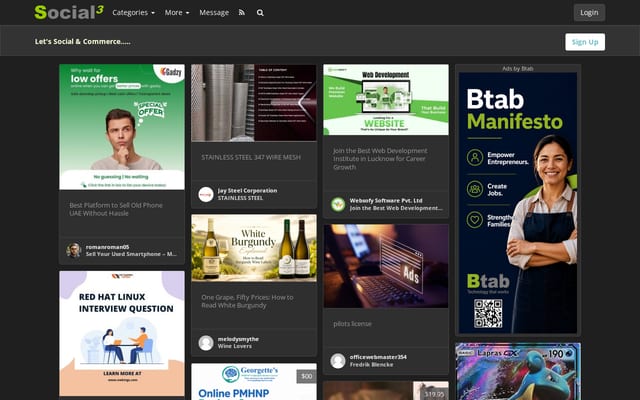Viewport: 640px width, 400px height.
Task: Open the Web Development website image
Action: coord(386,100)
